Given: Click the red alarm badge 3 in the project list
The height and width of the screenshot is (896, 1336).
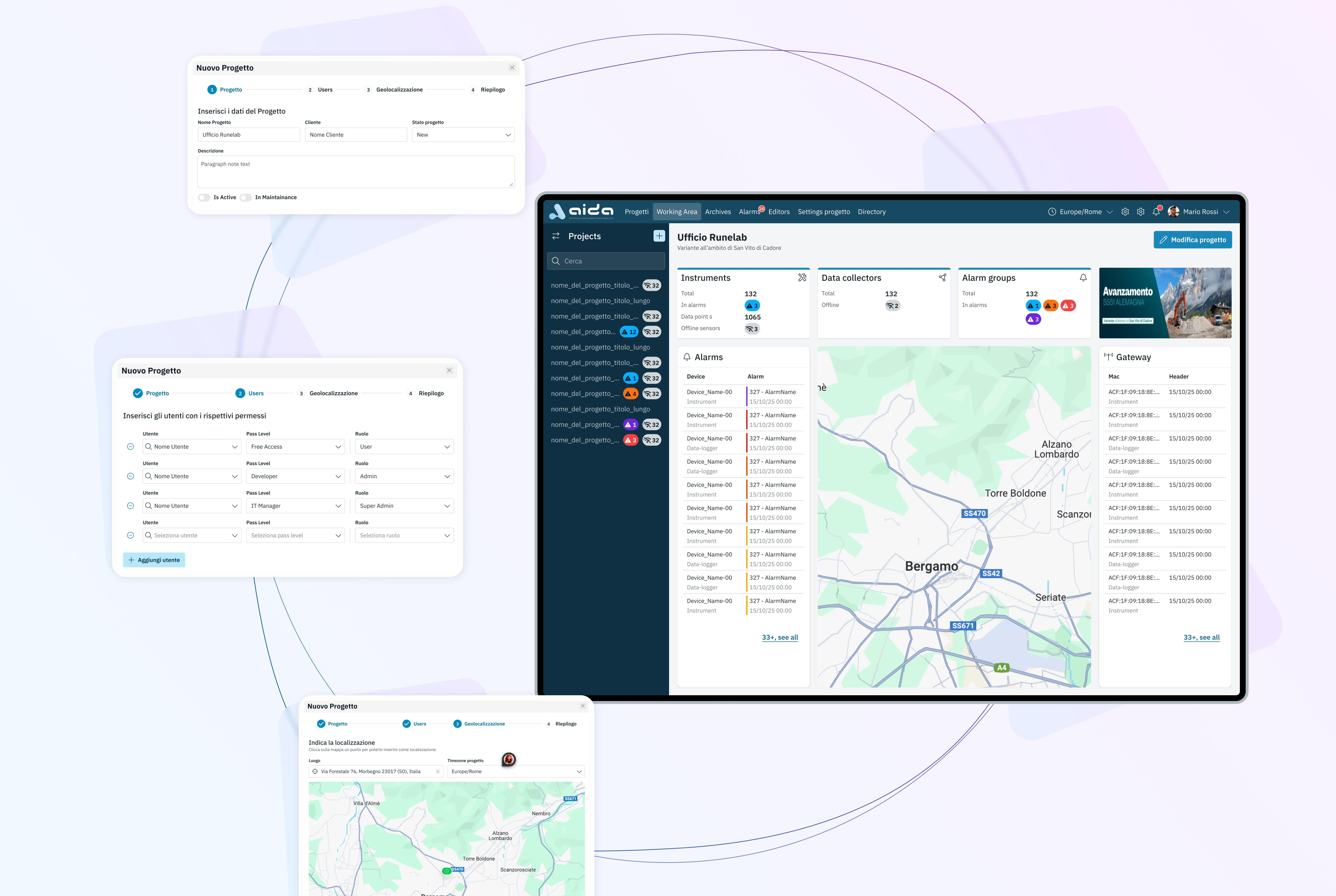Looking at the screenshot, I should coord(631,440).
